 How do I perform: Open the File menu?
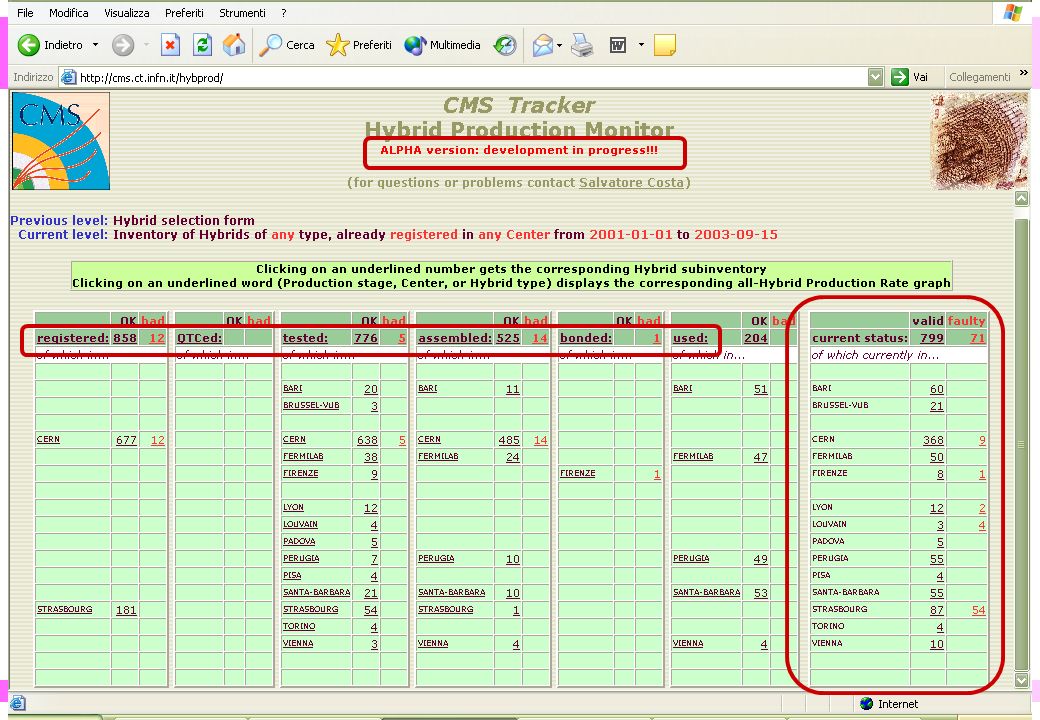coord(25,13)
